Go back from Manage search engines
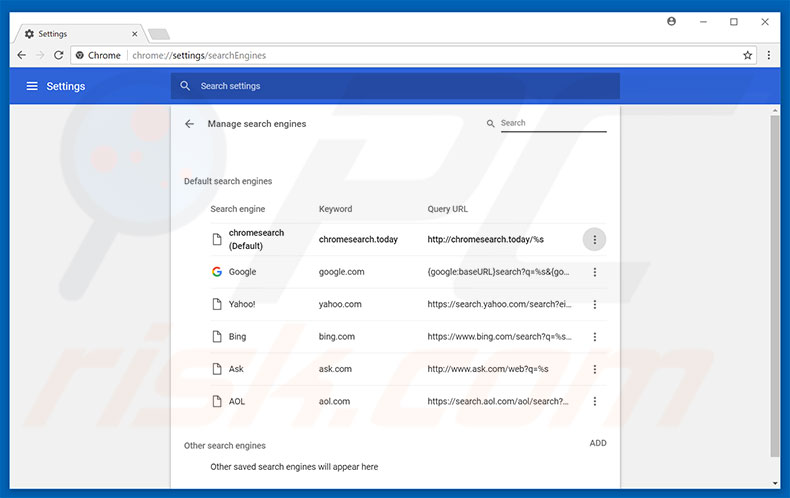The image size is (790, 498). pyautogui.click(x=189, y=124)
